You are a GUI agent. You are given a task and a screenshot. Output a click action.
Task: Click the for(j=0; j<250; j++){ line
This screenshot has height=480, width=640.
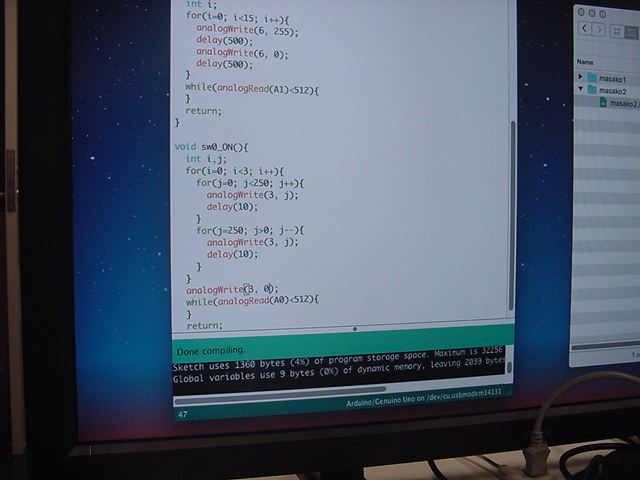250,182
